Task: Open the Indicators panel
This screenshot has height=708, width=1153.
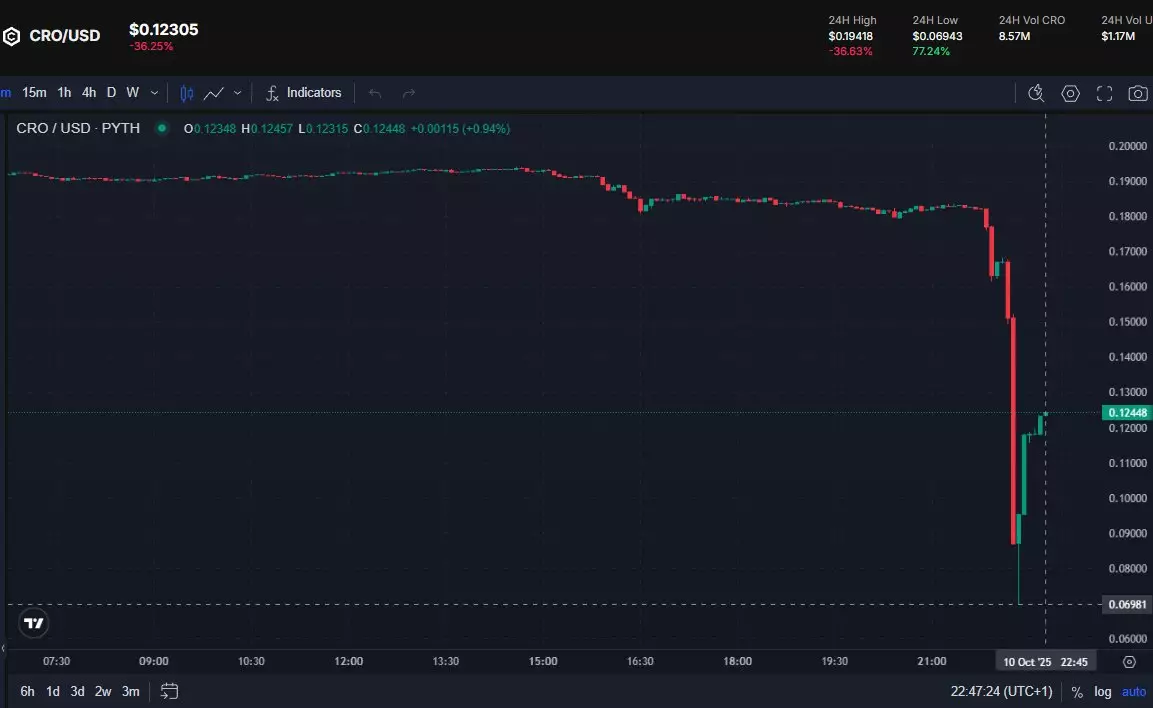Action: tap(304, 93)
